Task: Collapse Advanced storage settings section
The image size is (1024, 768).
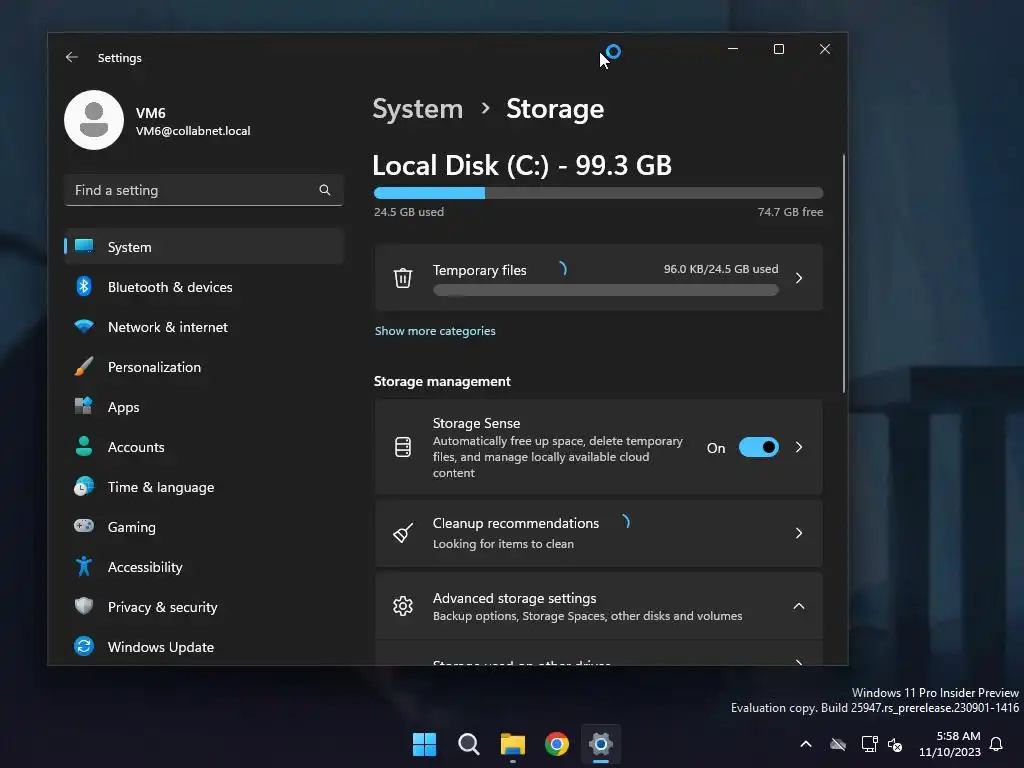Action: pyautogui.click(x=799, y=606)
